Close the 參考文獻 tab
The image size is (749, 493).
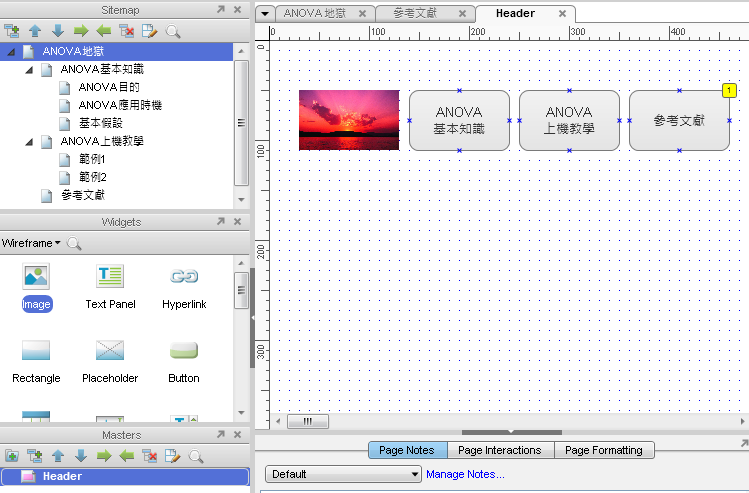462,13
